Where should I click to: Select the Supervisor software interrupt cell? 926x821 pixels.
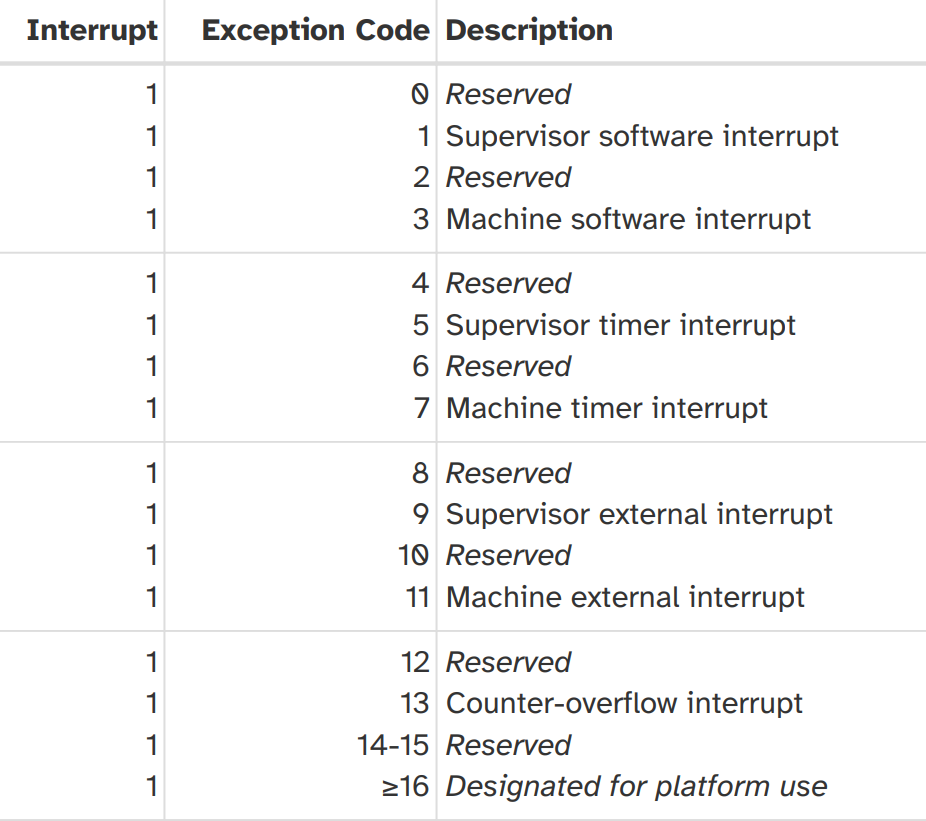[642, 136]
